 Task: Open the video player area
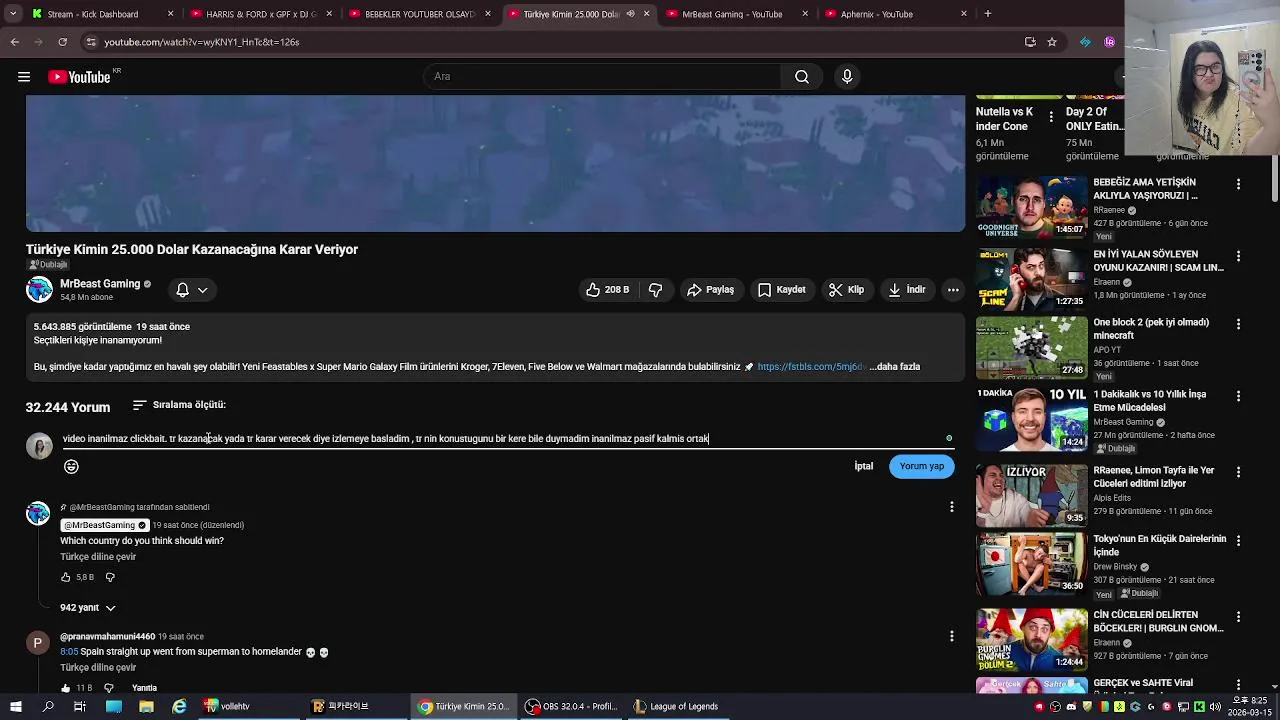pyautogui.click(x=495, y=164)
